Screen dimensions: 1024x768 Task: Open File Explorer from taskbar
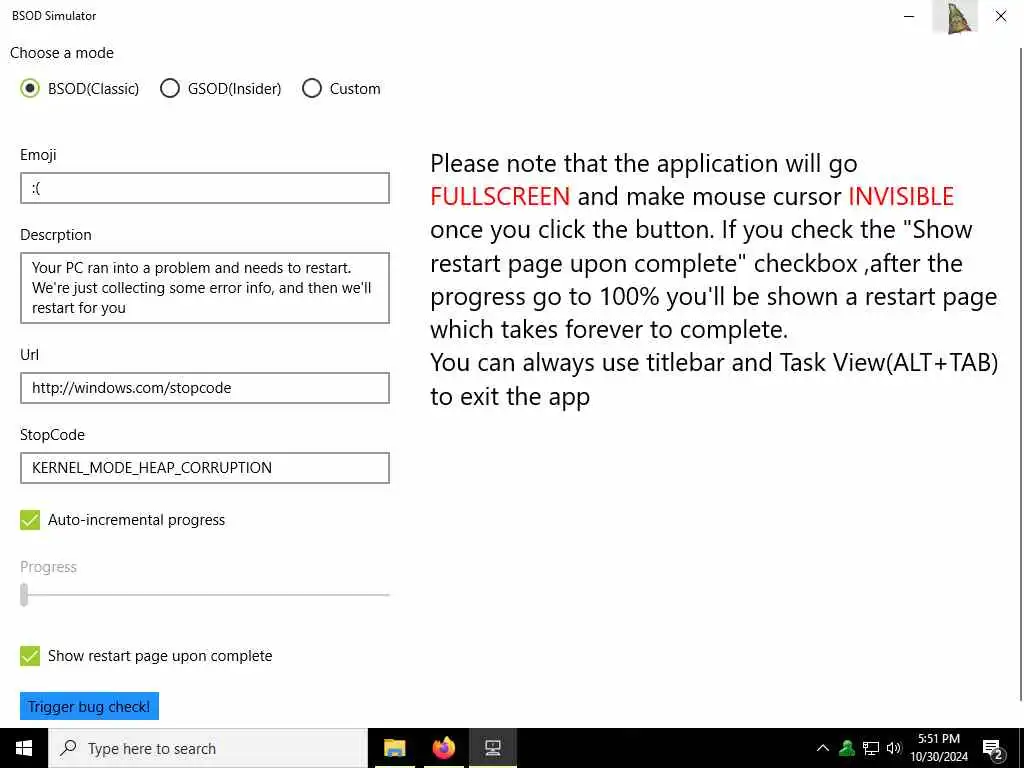[394, 748]
